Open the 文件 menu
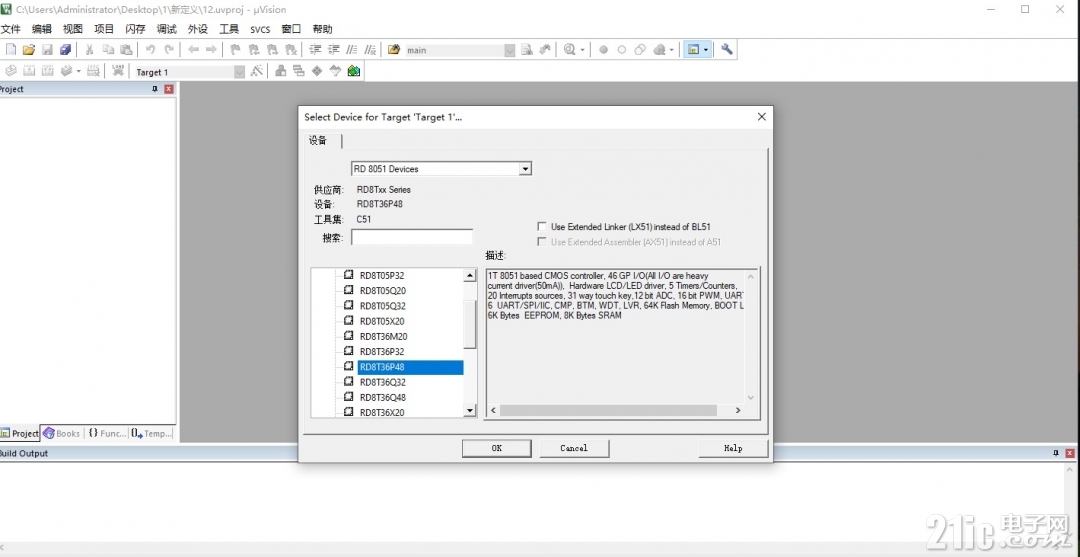1080x557 pixels. coord(10,29)
